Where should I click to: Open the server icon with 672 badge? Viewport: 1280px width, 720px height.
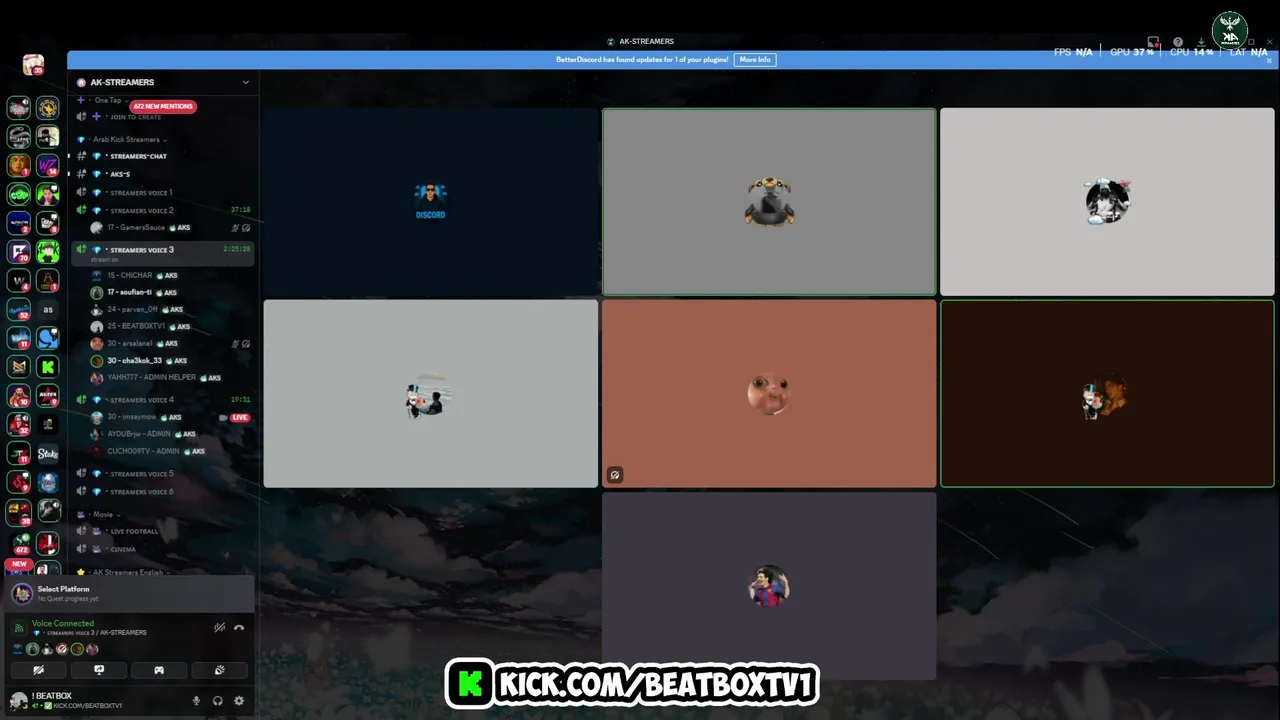[x=19, y=543]
